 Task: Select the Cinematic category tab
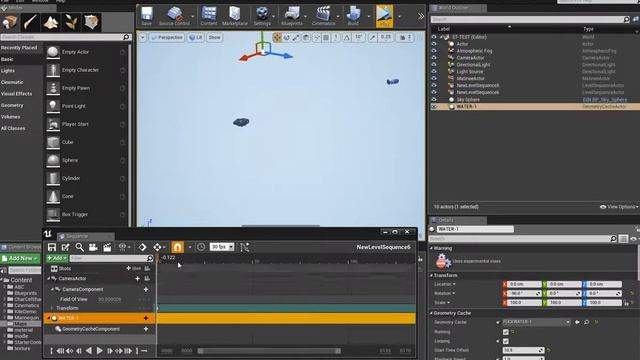(12, 82)
